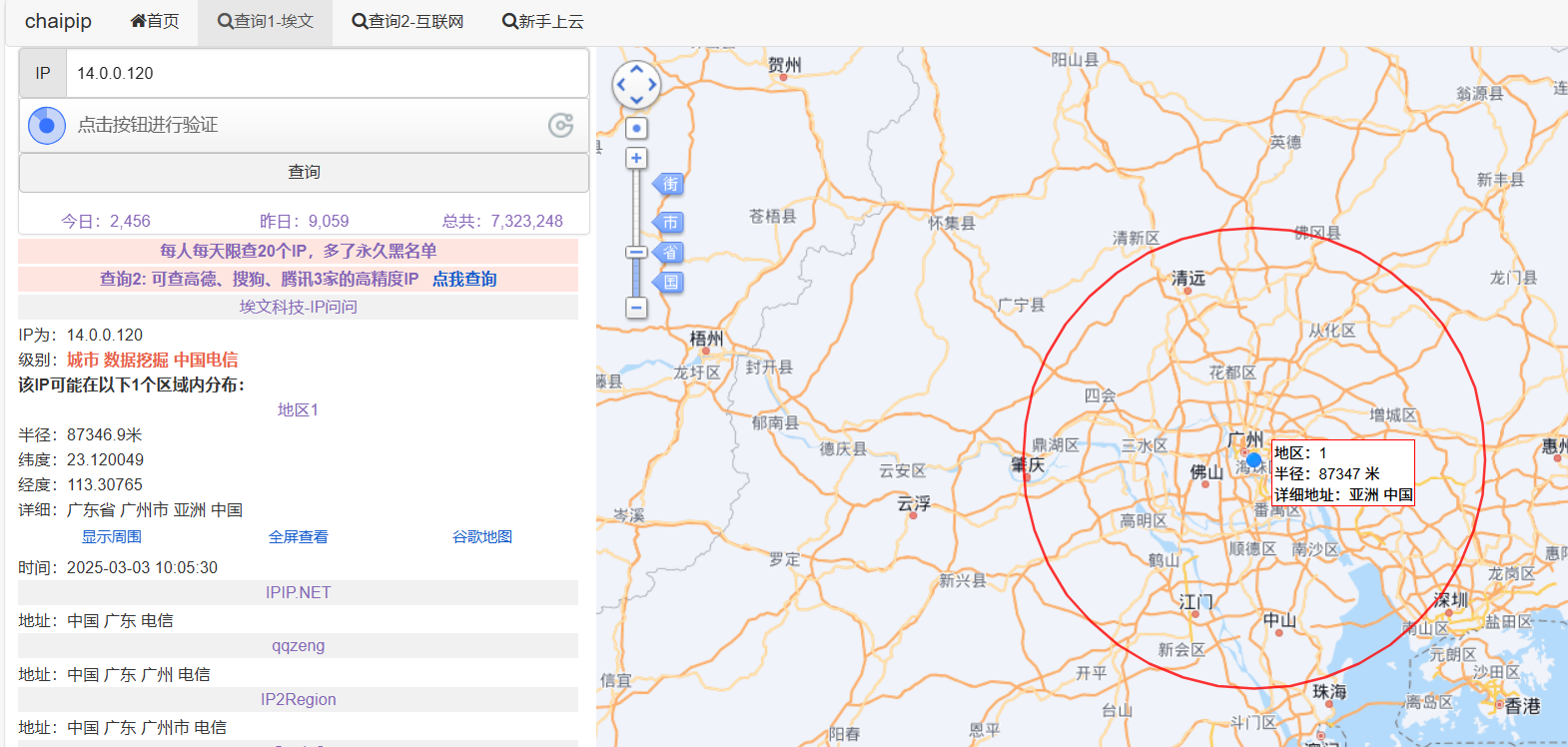Click the 中山 city label on map
Viewport: 1568px width, 747px height.
1279,620
